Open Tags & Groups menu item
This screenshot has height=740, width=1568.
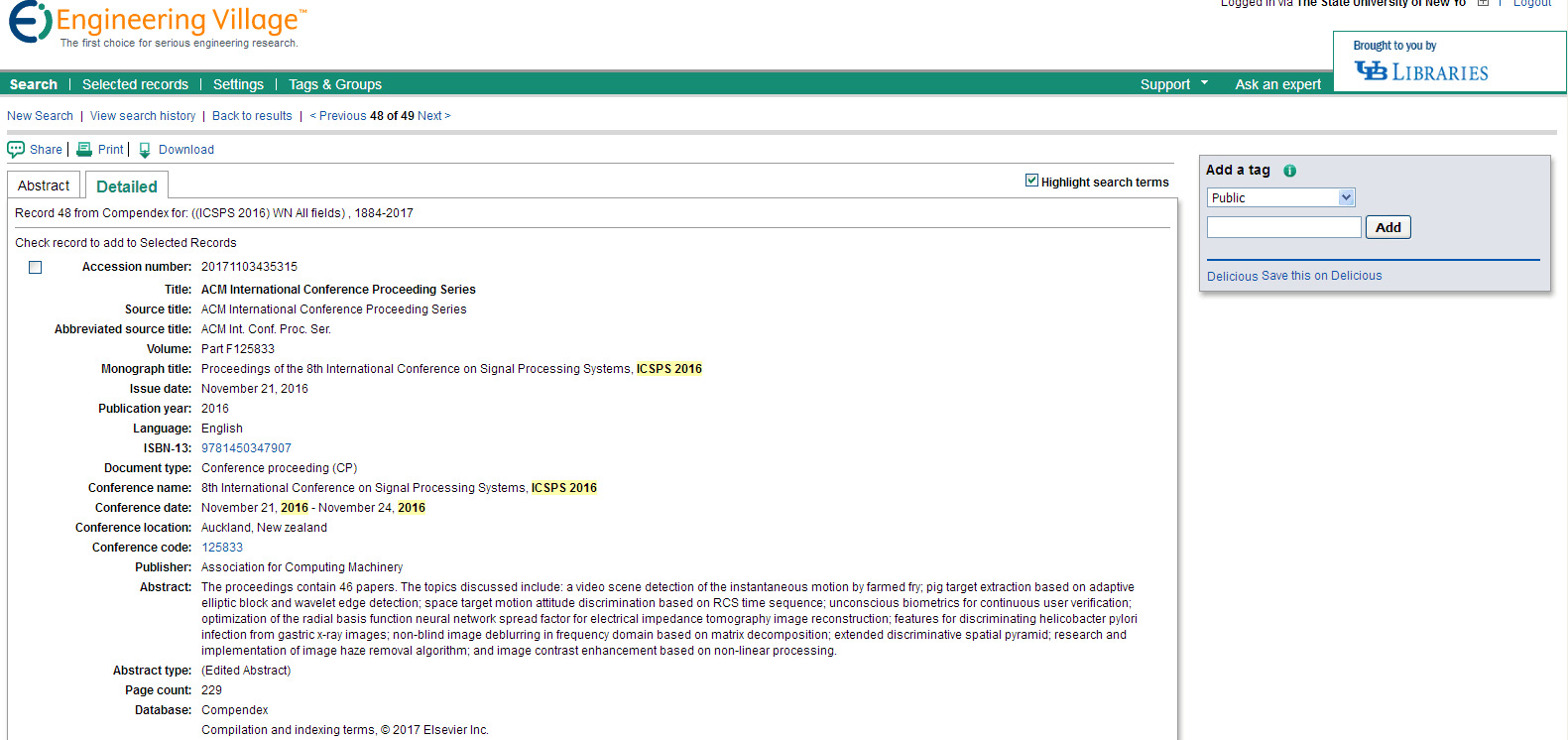tap(335, 84)
